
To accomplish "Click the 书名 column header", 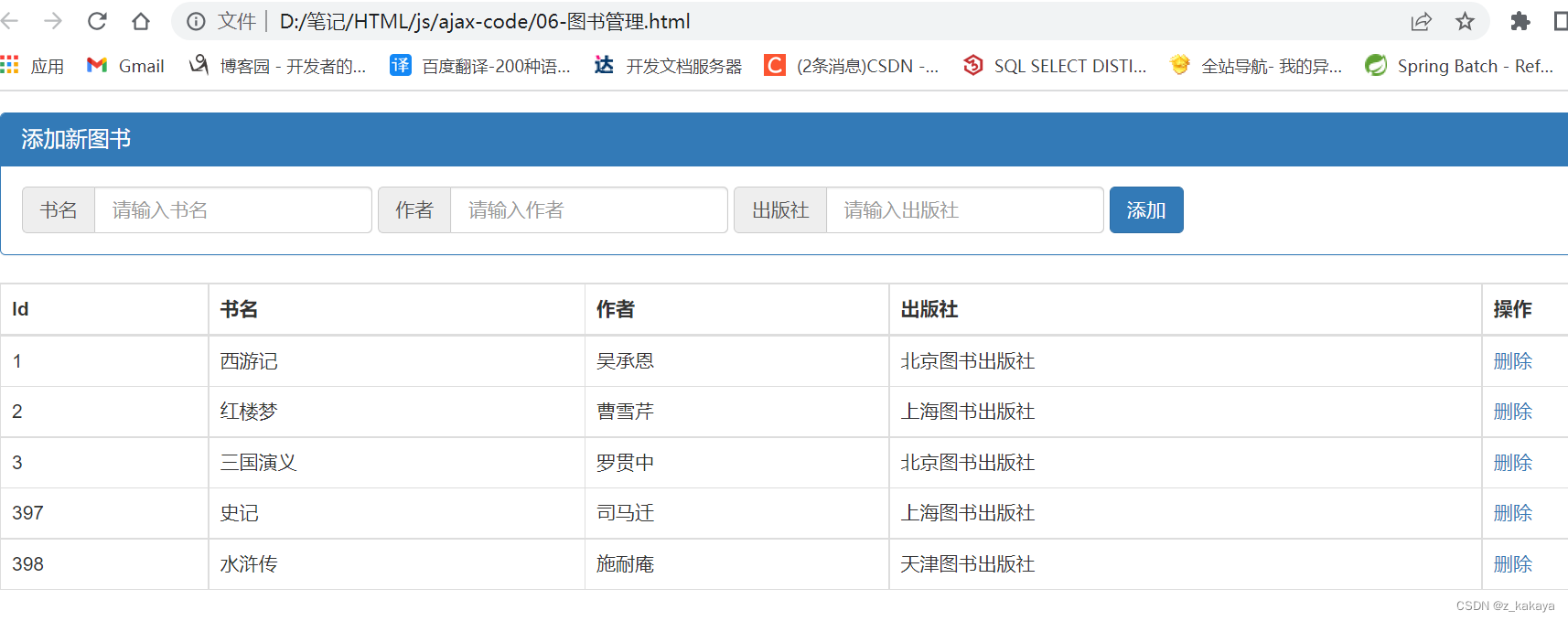I will [x=397, y=309].
